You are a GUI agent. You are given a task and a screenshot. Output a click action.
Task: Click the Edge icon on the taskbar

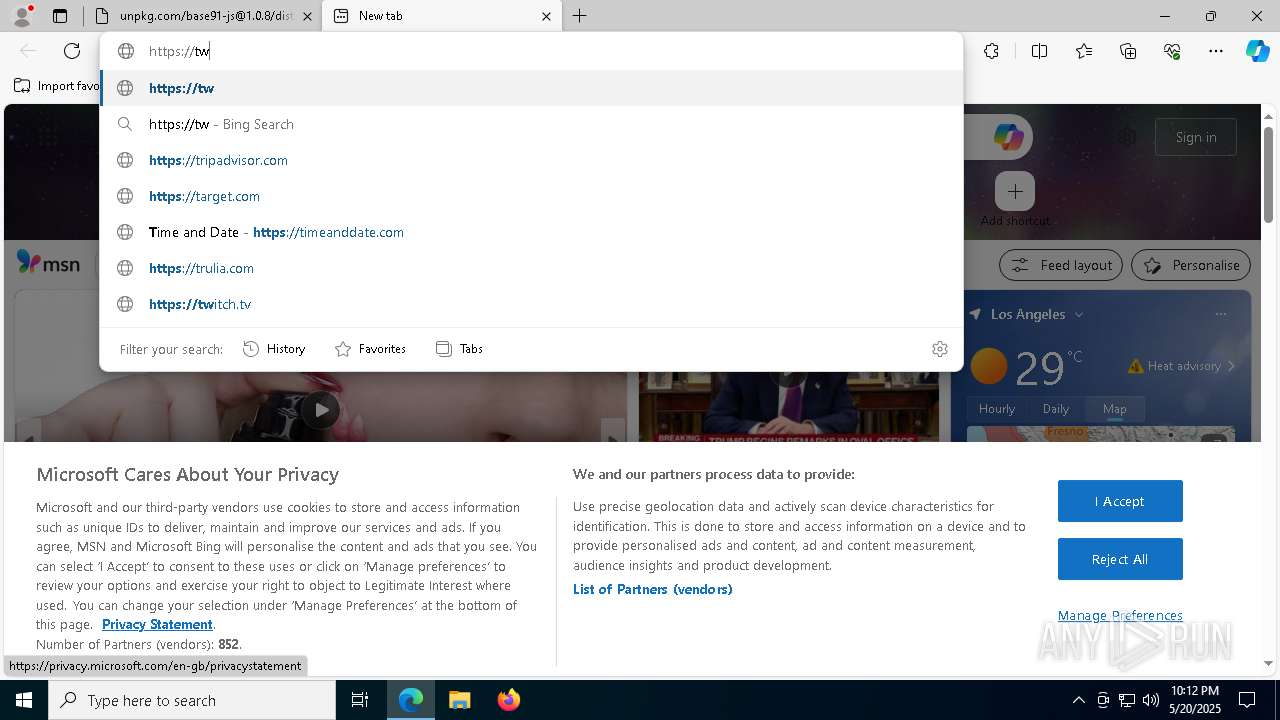[411, 700]
